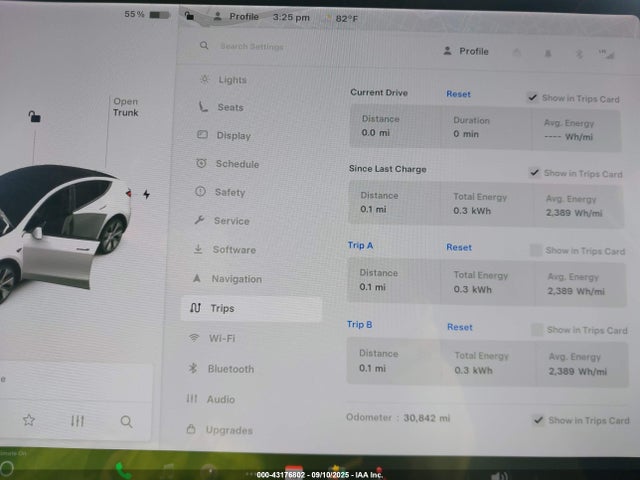Screen dimensions: 640x480
Task: Open the equalizer sliders icon
Action: pyautogui.click(x=77, y=421)
